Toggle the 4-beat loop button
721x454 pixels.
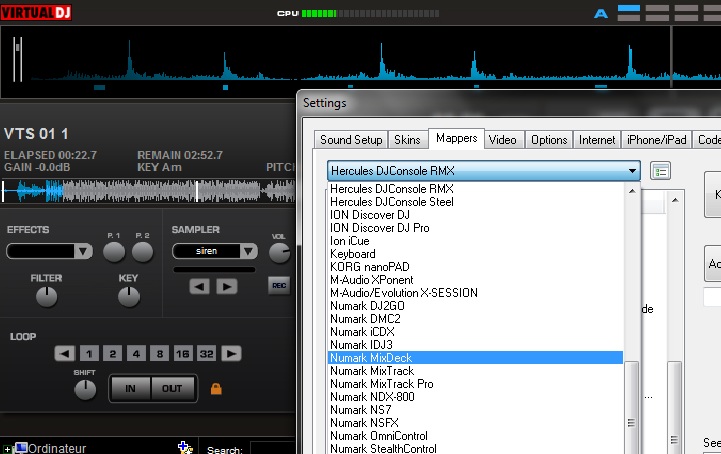135,353
